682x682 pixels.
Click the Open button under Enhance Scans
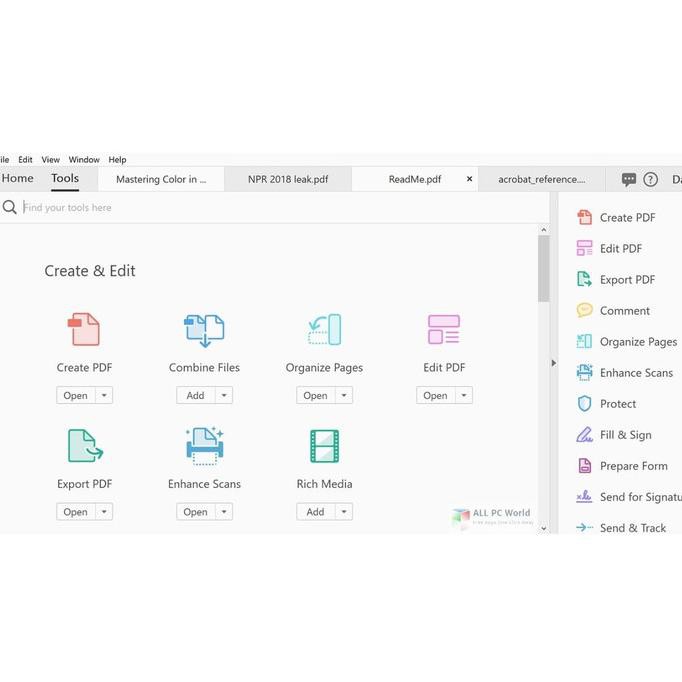pos(196,512)
